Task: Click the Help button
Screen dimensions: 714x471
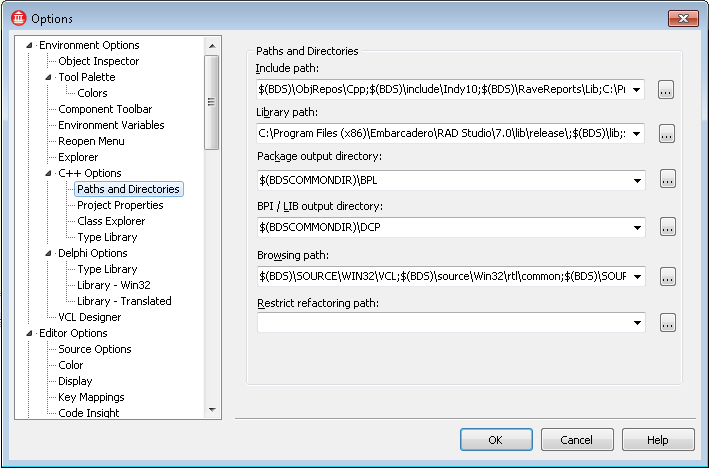Action: (x=657, y=440)
